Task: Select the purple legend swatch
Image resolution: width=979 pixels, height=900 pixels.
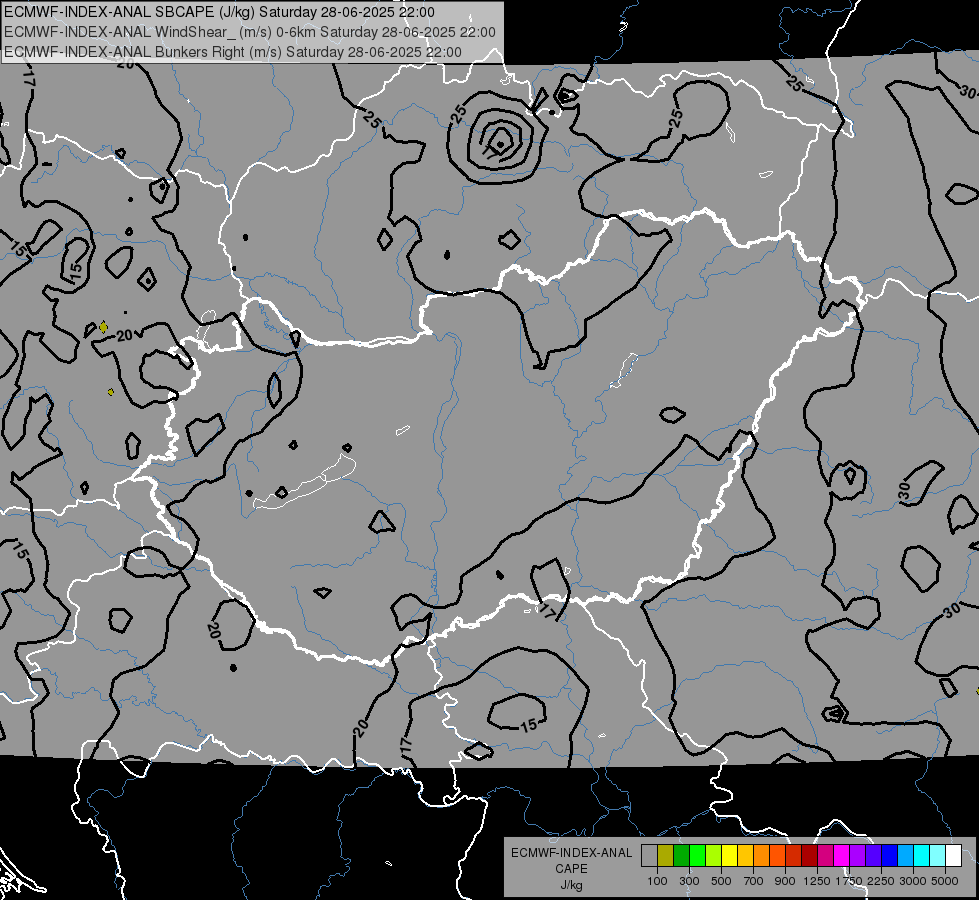Action: (x=857, y=855)
